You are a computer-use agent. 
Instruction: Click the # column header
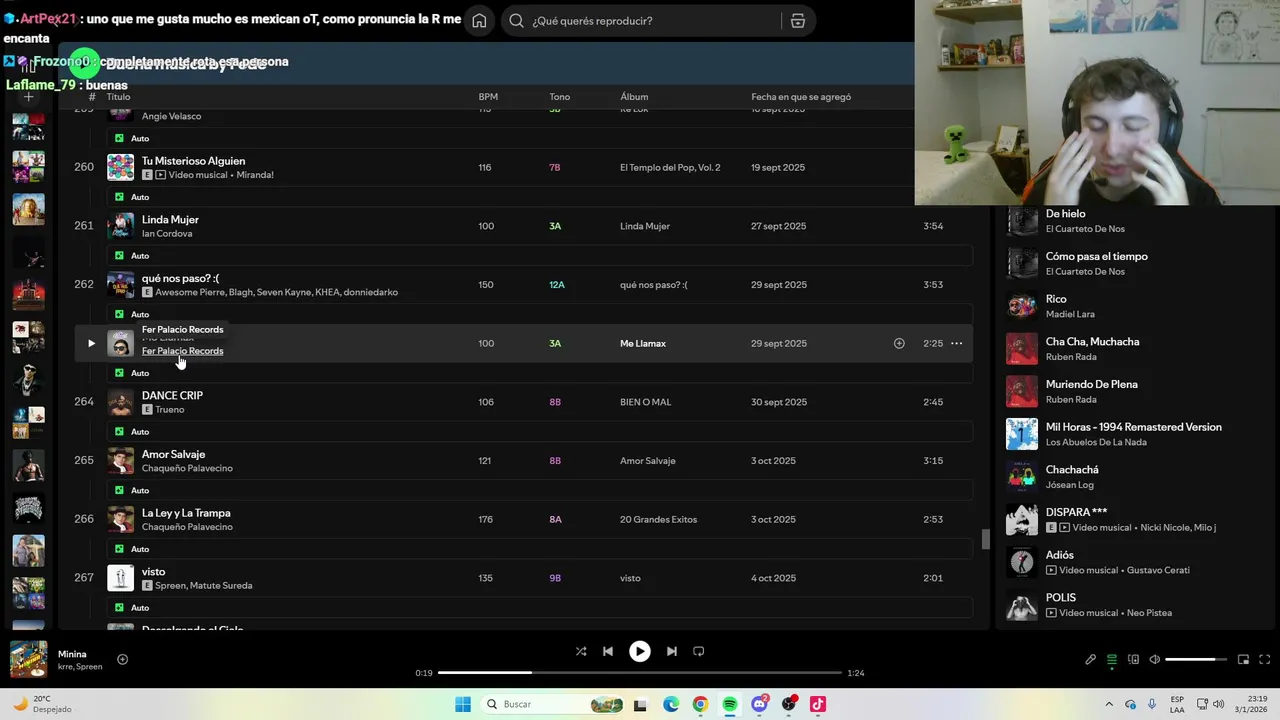[92, 97]
